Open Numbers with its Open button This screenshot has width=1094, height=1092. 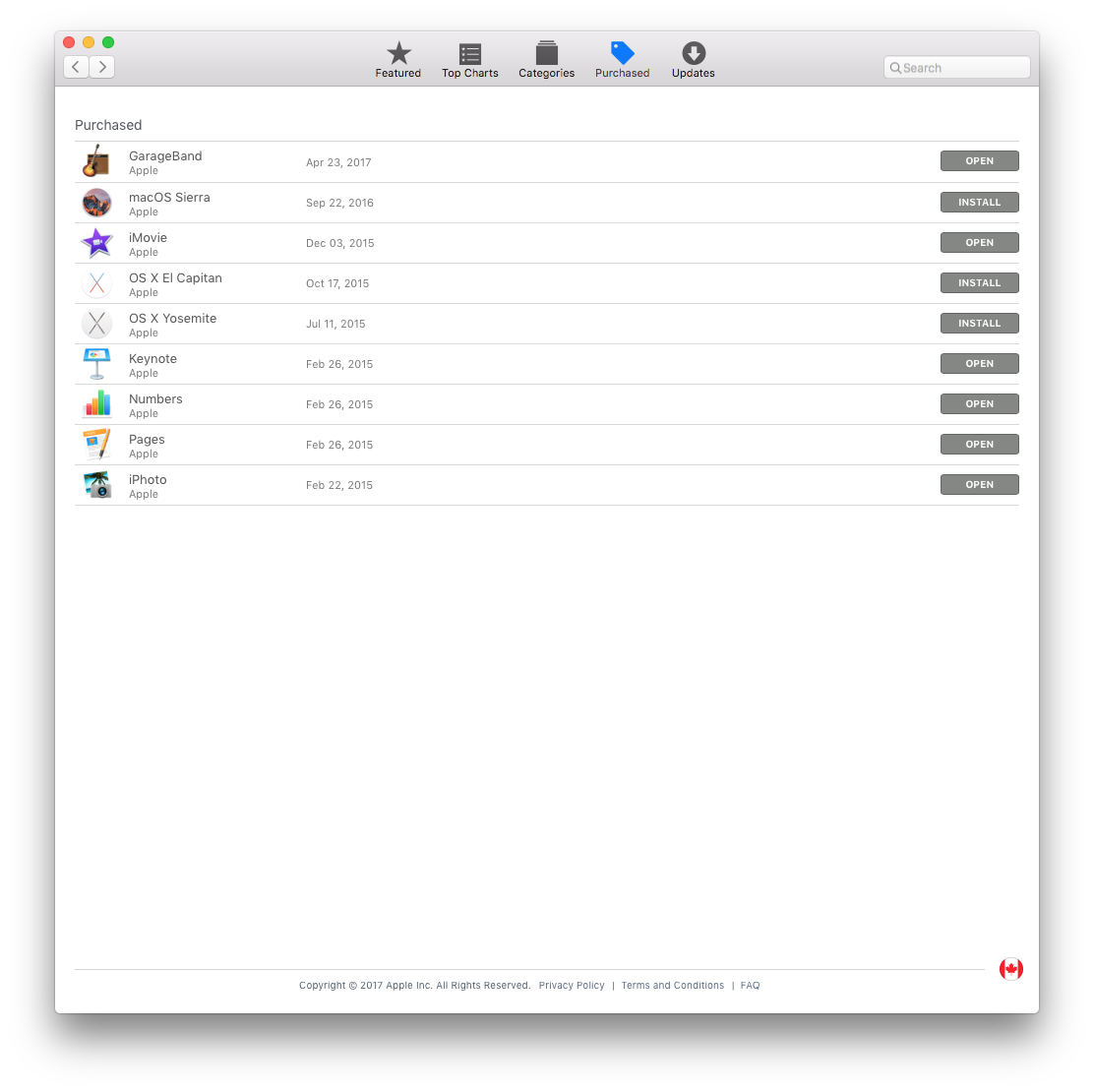pyautogui.click(x=979, y=404)
